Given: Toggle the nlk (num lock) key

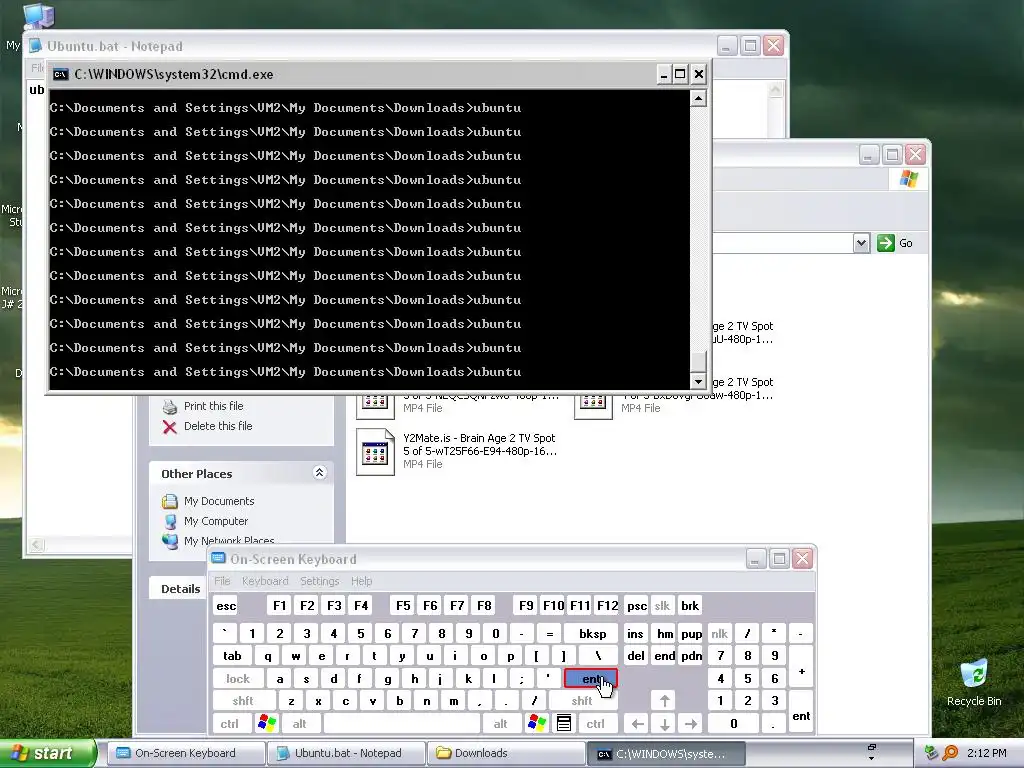Looking at the screenshot, I should [720, 633].
